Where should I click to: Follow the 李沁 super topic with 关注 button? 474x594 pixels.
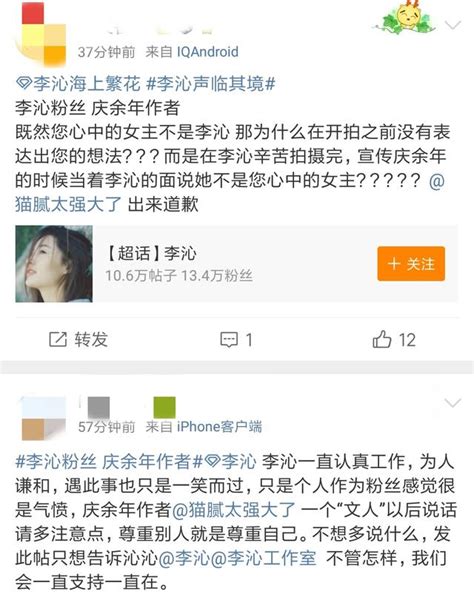point(411,264)
